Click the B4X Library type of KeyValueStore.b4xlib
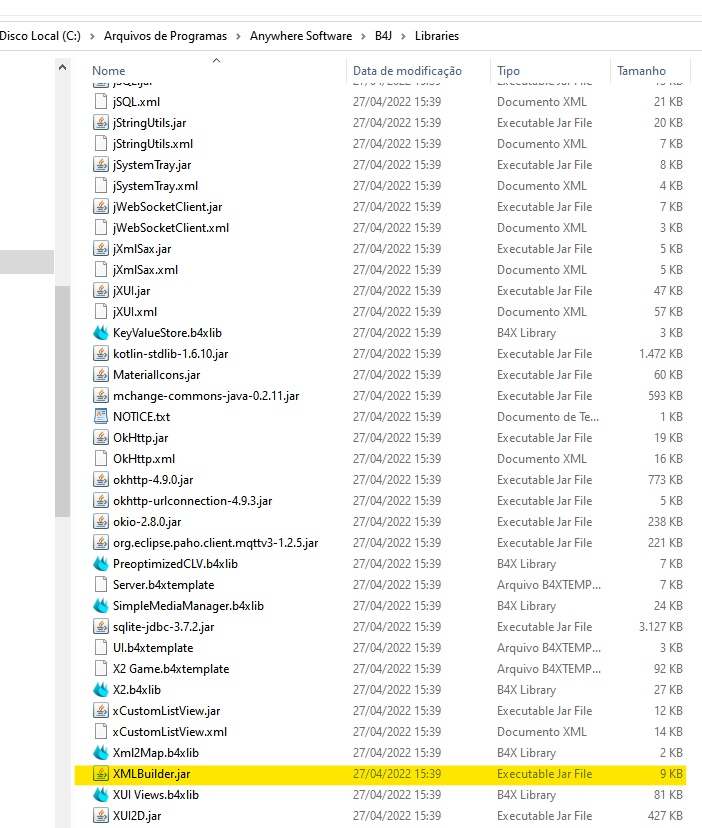Viewport: 702px width, 828px height. pyautogui.click(x=526, y=333)
